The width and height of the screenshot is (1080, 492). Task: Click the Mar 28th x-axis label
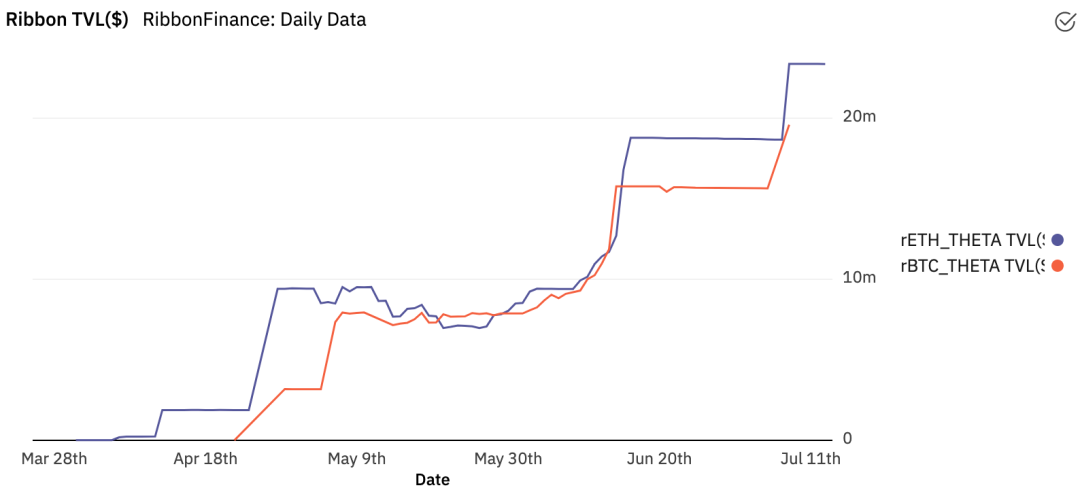point(55,458)
